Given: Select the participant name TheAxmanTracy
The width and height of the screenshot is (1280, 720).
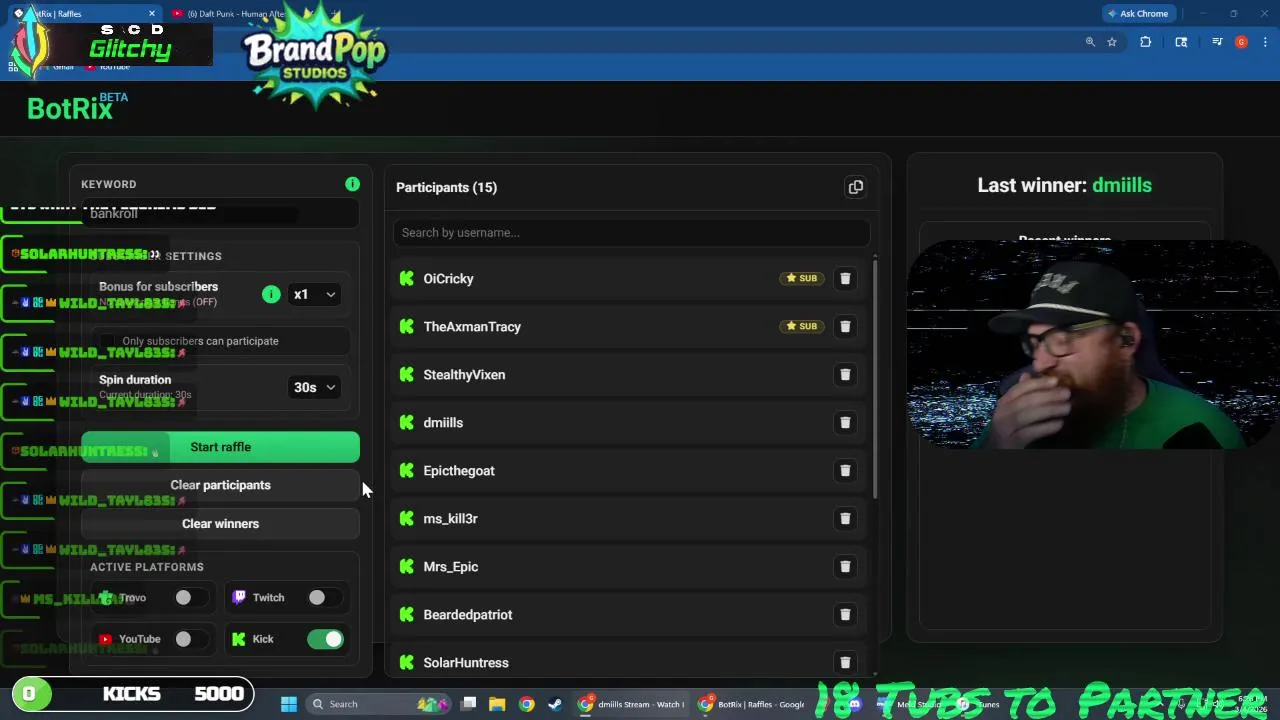Looking at the screenshot, I should (472, 327).
